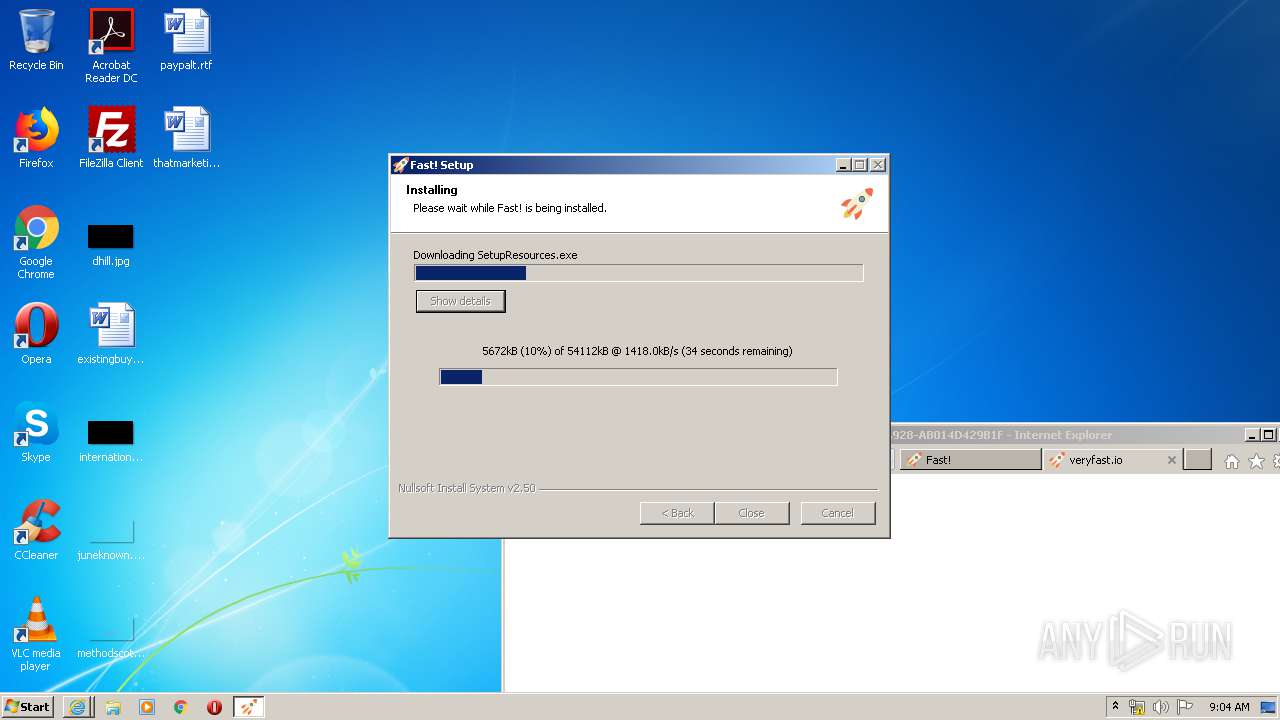This screenshot has width=1280, height=720.
Task: Open Windows Explorer folder in taskbar
Action: 113,707
